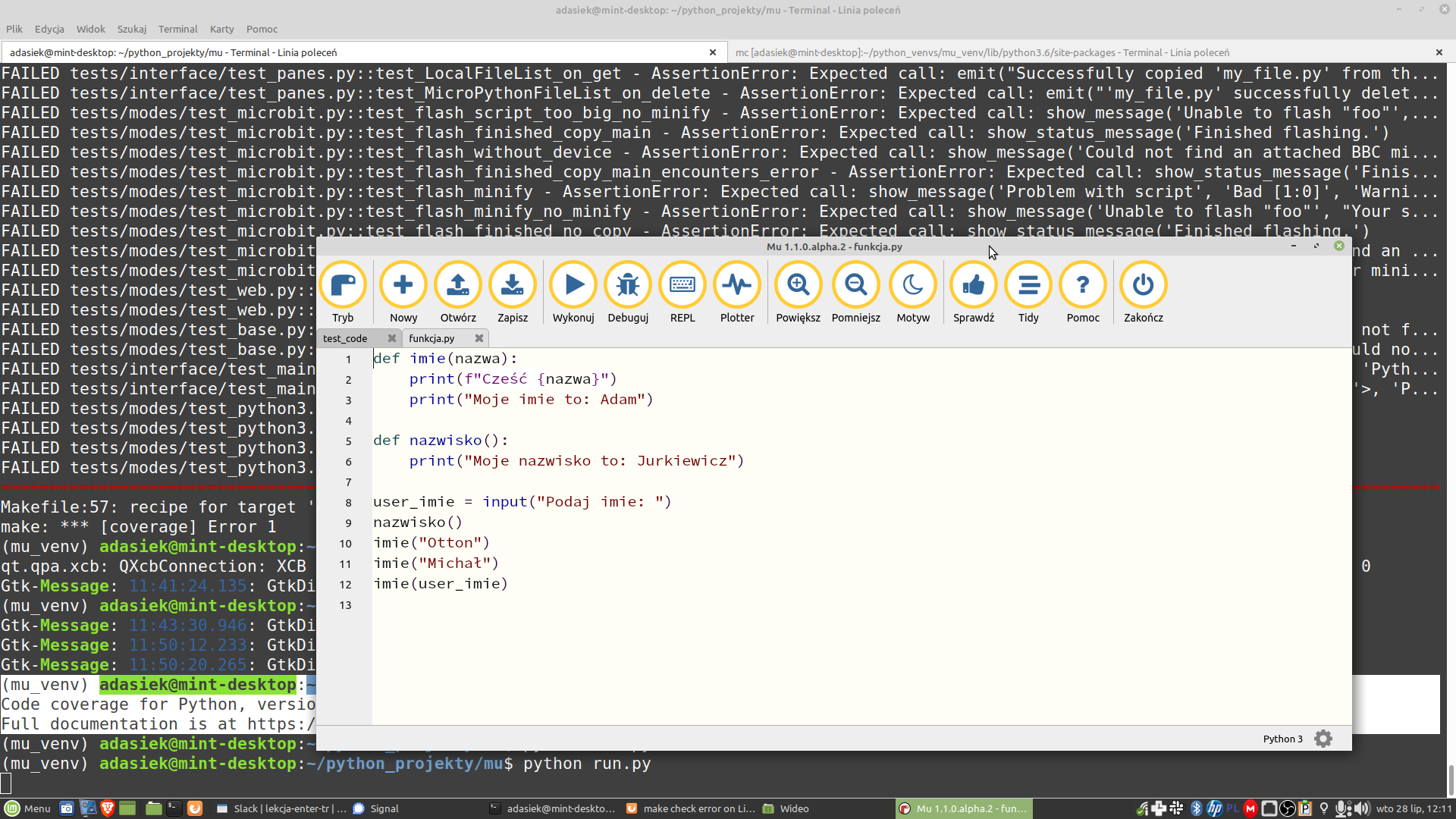The width and height of the screenshot is (1456, 819).
Task: Open the REPL panel
Action: (x=682, y=293)
